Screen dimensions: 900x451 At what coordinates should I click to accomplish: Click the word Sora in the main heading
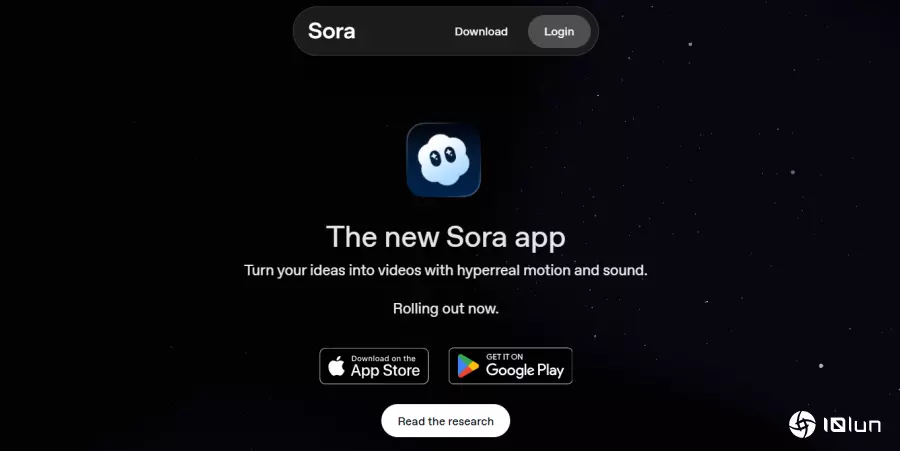point(476,237)
